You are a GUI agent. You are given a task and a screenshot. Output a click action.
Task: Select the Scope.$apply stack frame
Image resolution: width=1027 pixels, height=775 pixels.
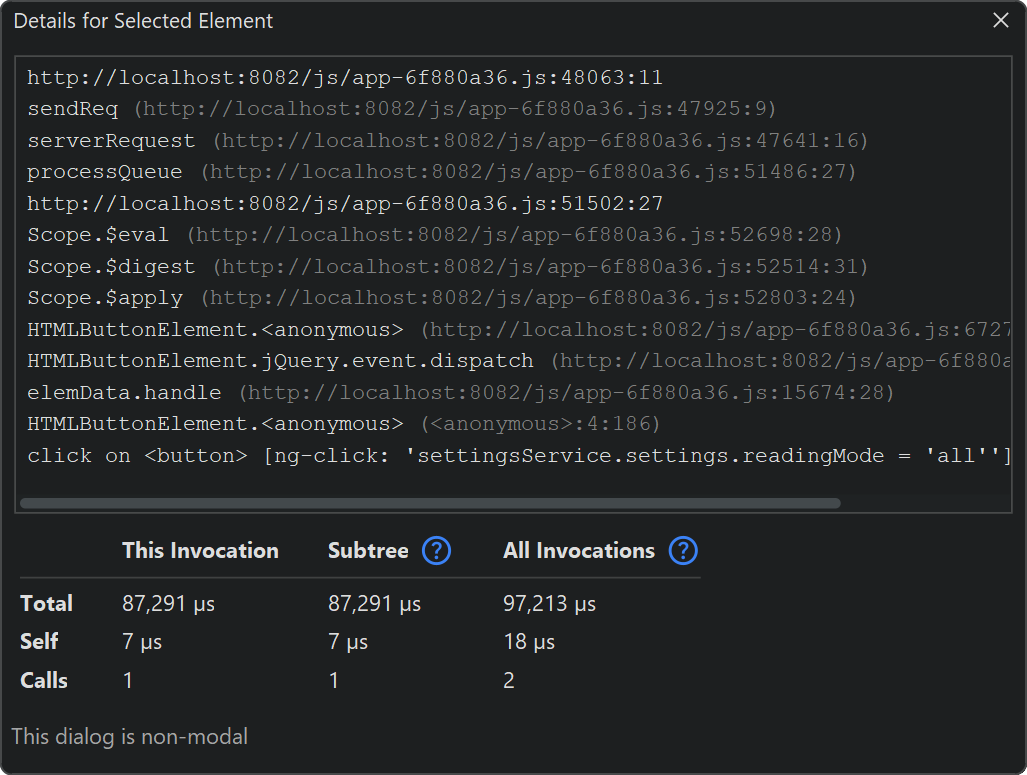coord(441,298)
